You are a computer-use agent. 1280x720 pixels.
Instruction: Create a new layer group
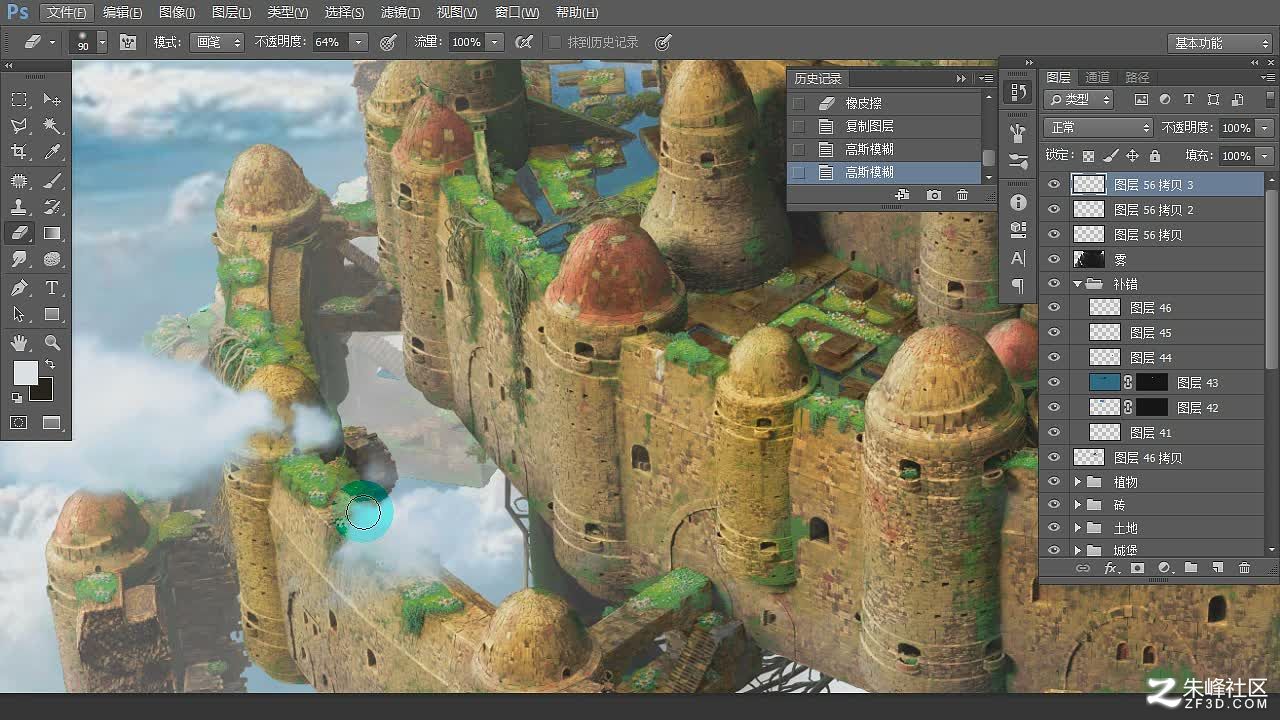[x=1191, y=568]
